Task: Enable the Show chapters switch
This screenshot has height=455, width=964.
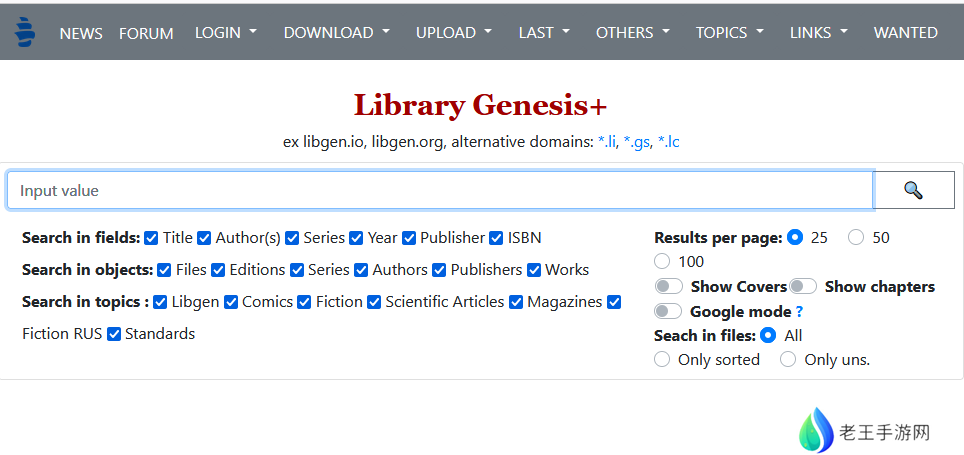Action: 803,287
